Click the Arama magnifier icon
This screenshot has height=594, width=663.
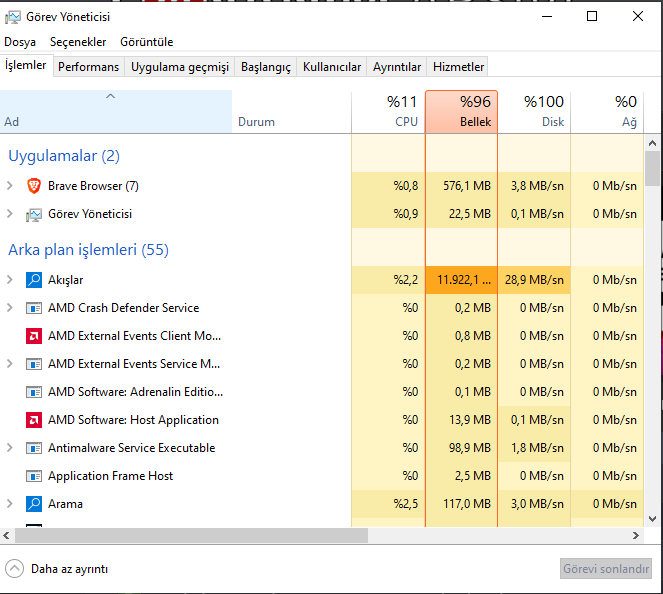34,504
